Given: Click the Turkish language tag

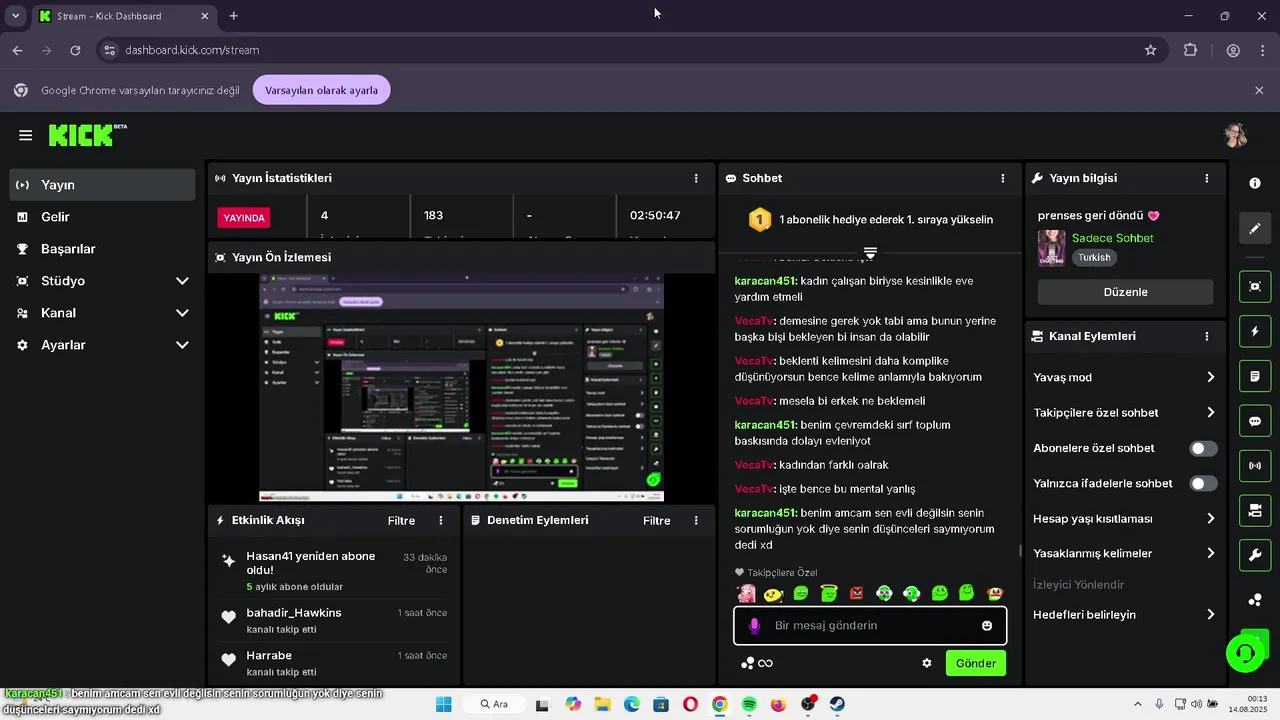Looking at the screenshot, I should point(1094,258).
